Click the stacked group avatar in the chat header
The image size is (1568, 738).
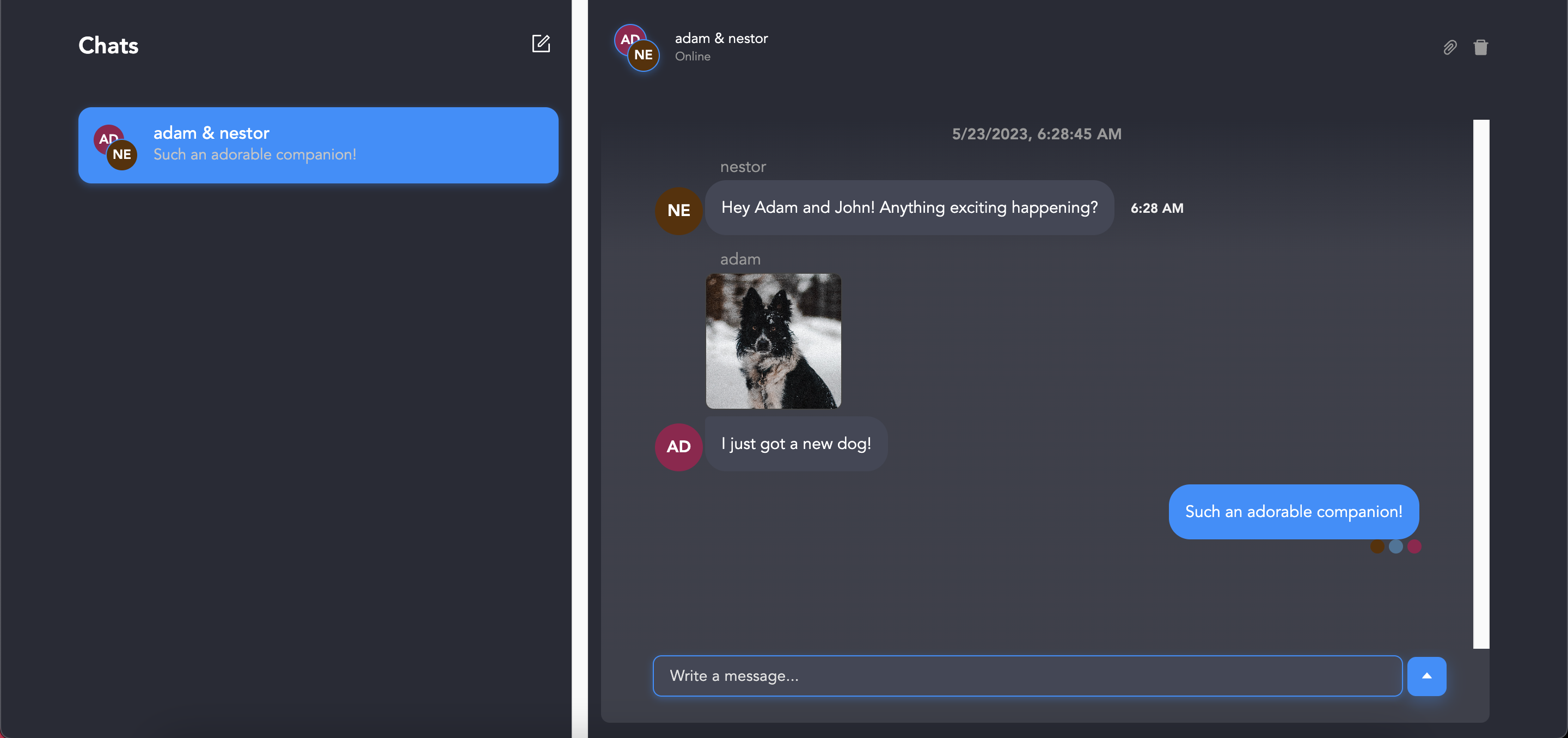point(636,48)
